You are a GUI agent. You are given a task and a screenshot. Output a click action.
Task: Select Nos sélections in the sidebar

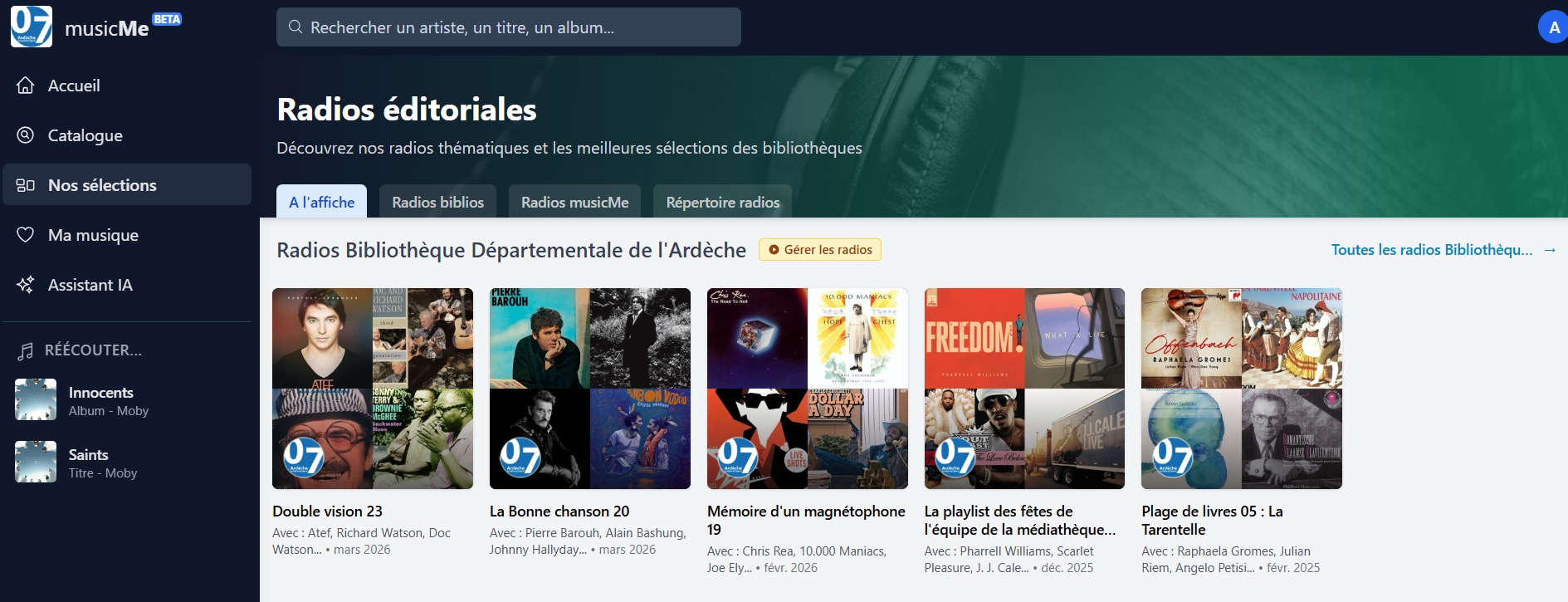pos(127,184)
